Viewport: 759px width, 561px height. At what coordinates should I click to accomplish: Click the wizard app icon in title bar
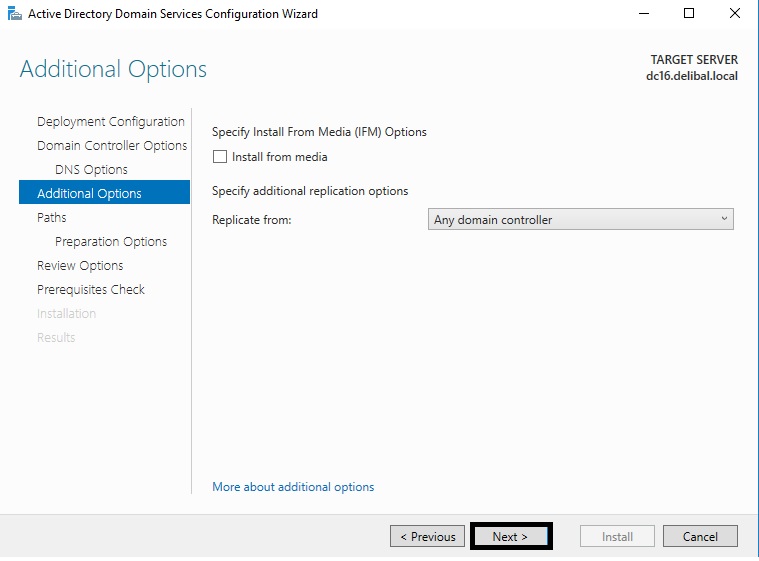click(14, 14)
